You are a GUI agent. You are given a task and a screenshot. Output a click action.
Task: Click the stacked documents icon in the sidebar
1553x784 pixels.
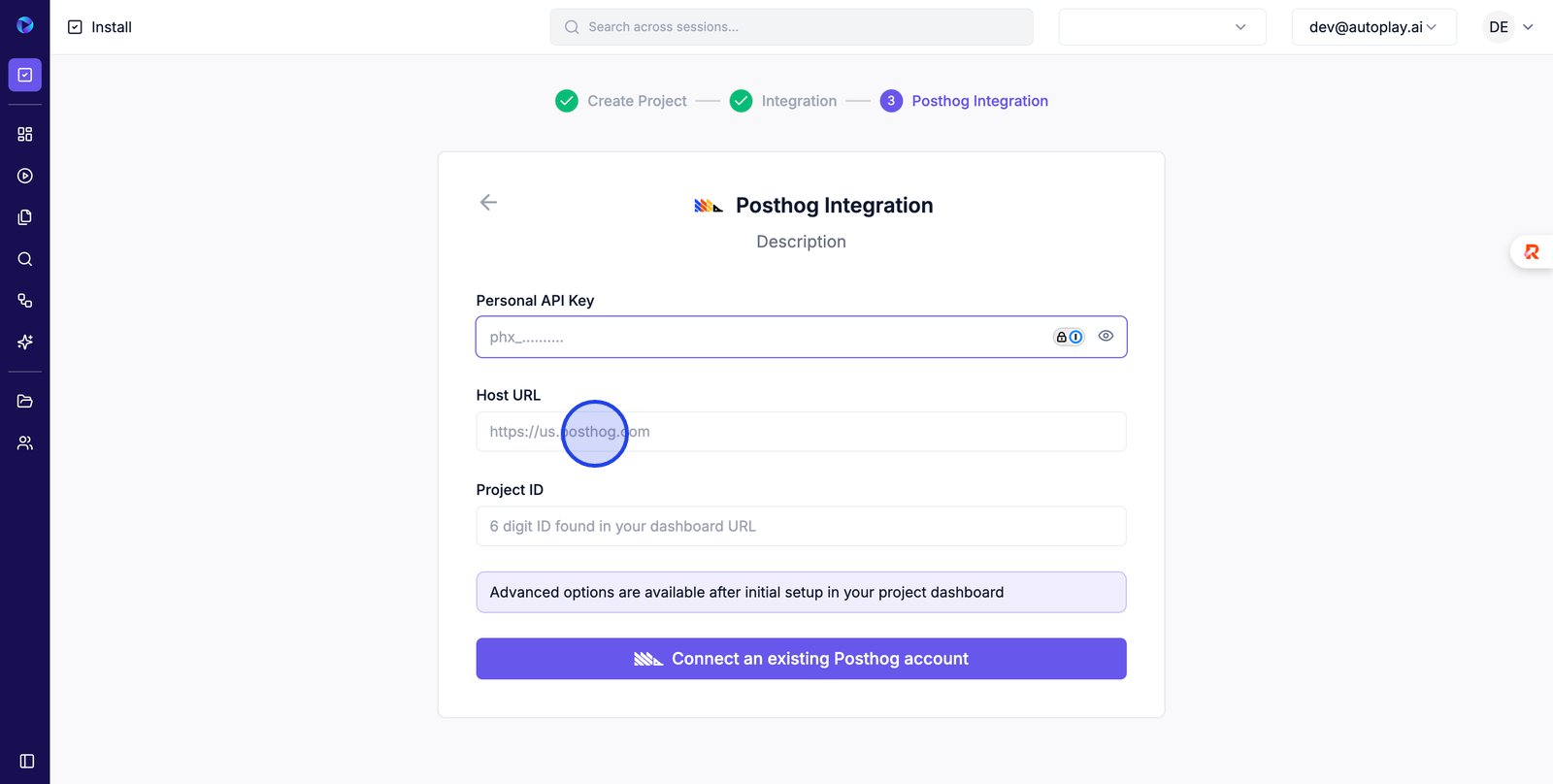[25, 217]
